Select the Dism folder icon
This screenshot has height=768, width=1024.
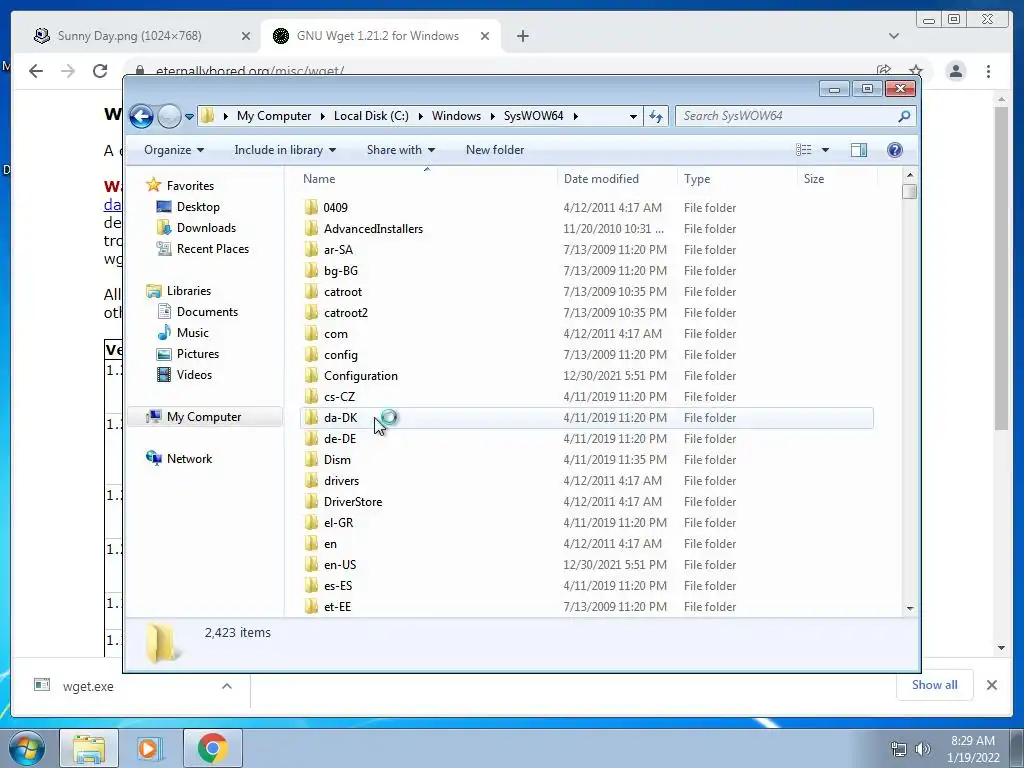(x=312, y=460)
